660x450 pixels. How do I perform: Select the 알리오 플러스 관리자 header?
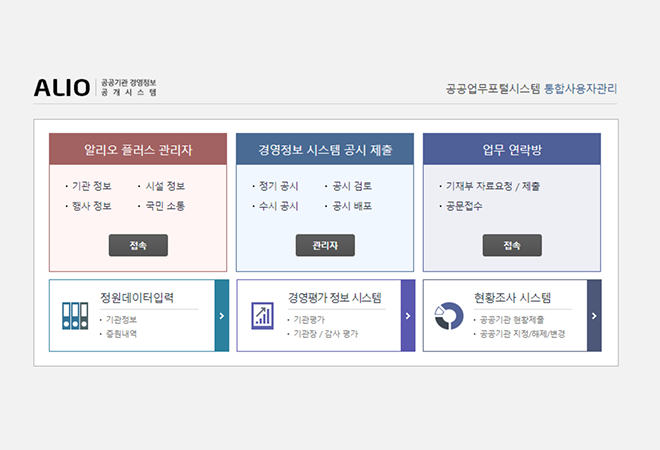tap(138, 150)
